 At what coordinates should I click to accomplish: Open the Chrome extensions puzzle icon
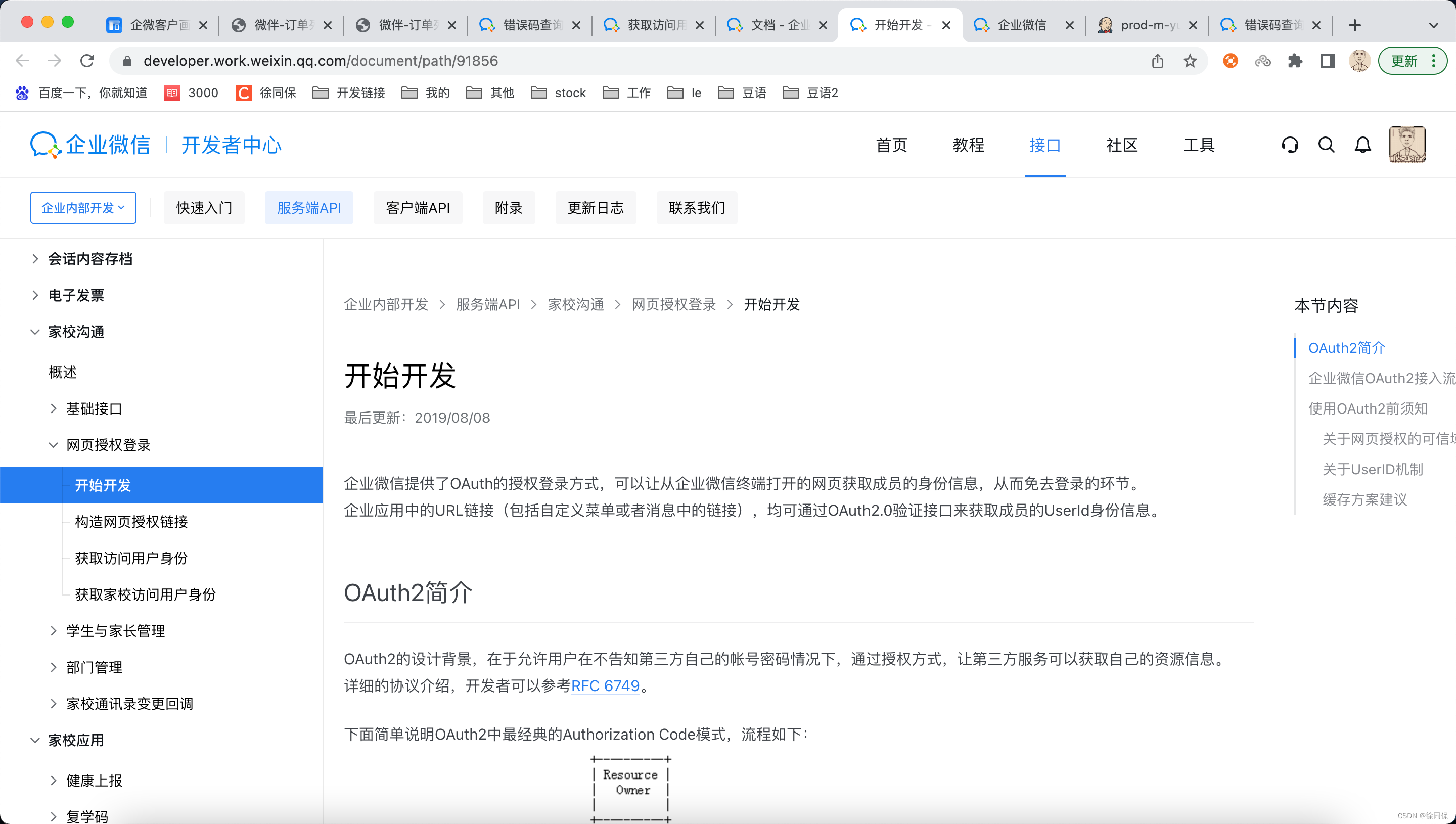tap(1295, 61)
